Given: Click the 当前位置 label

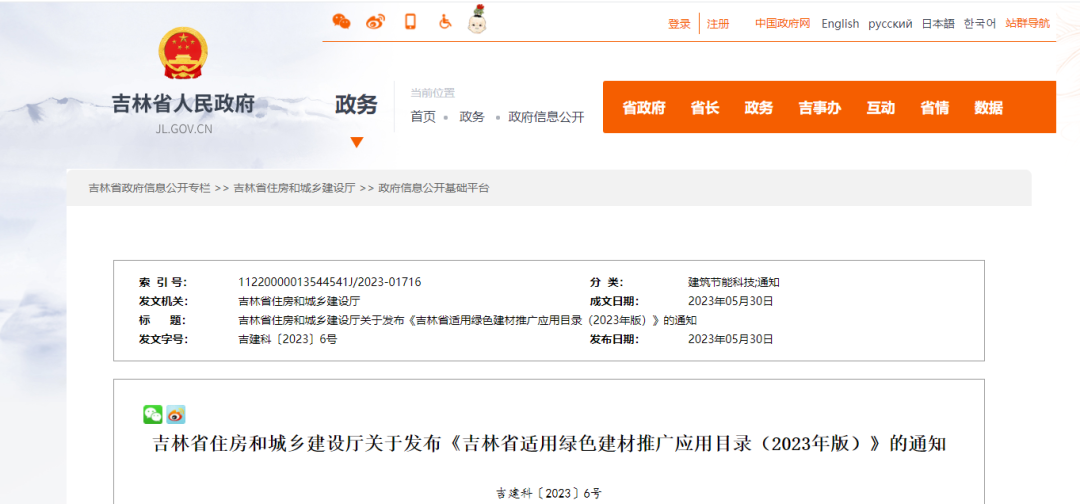Looking at the screenshot, I should click(x=433, y=93).
